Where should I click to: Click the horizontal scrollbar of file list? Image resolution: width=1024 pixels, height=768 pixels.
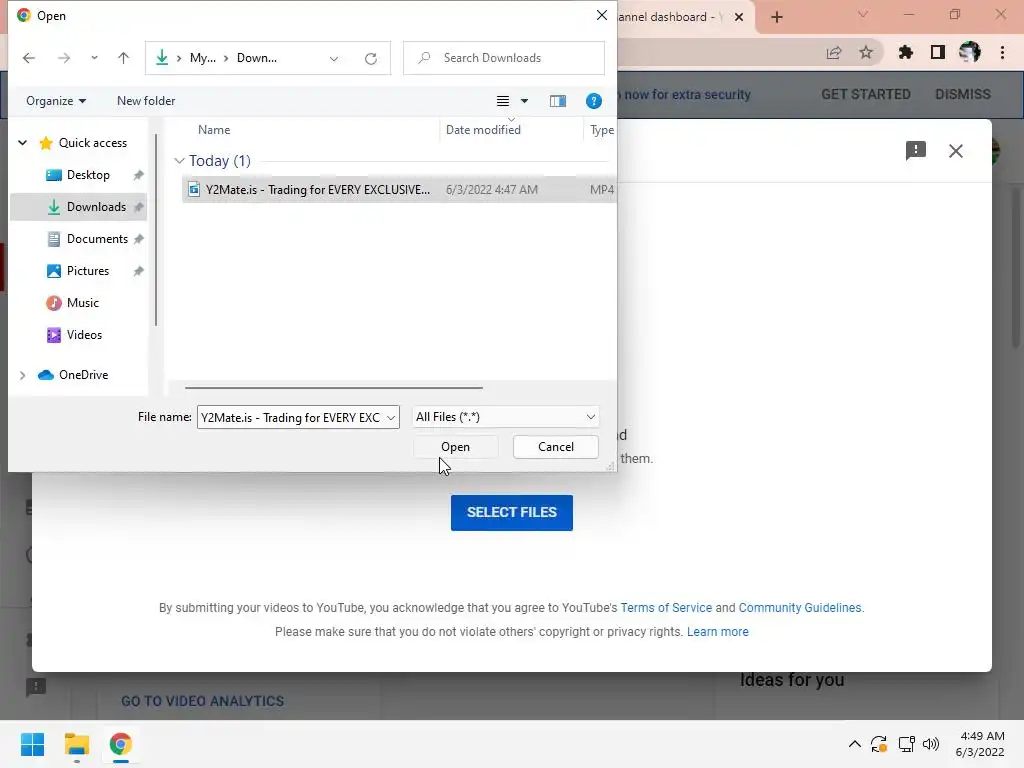pos(334,387)
